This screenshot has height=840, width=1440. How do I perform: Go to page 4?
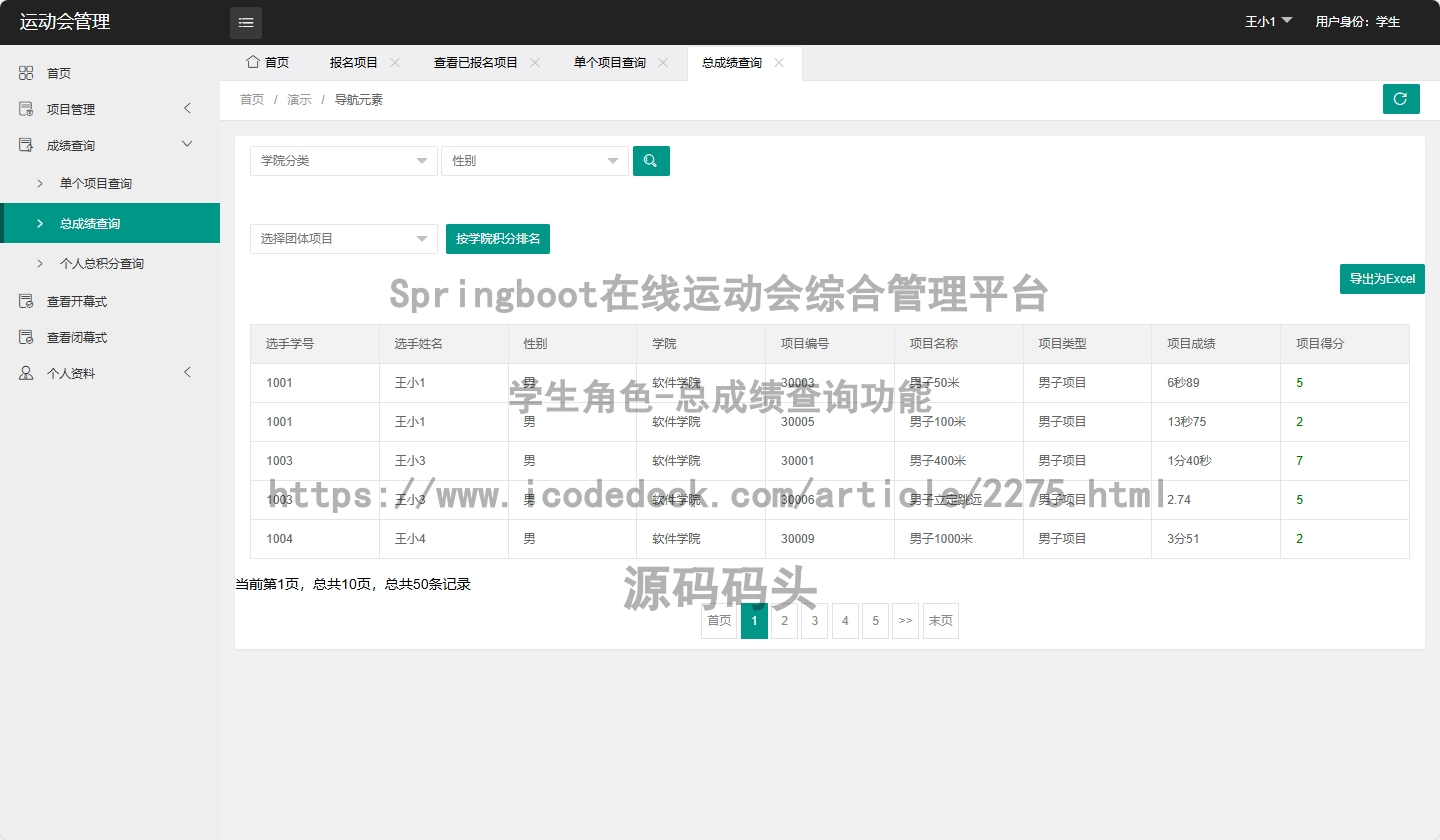click(x=845, y=621)
